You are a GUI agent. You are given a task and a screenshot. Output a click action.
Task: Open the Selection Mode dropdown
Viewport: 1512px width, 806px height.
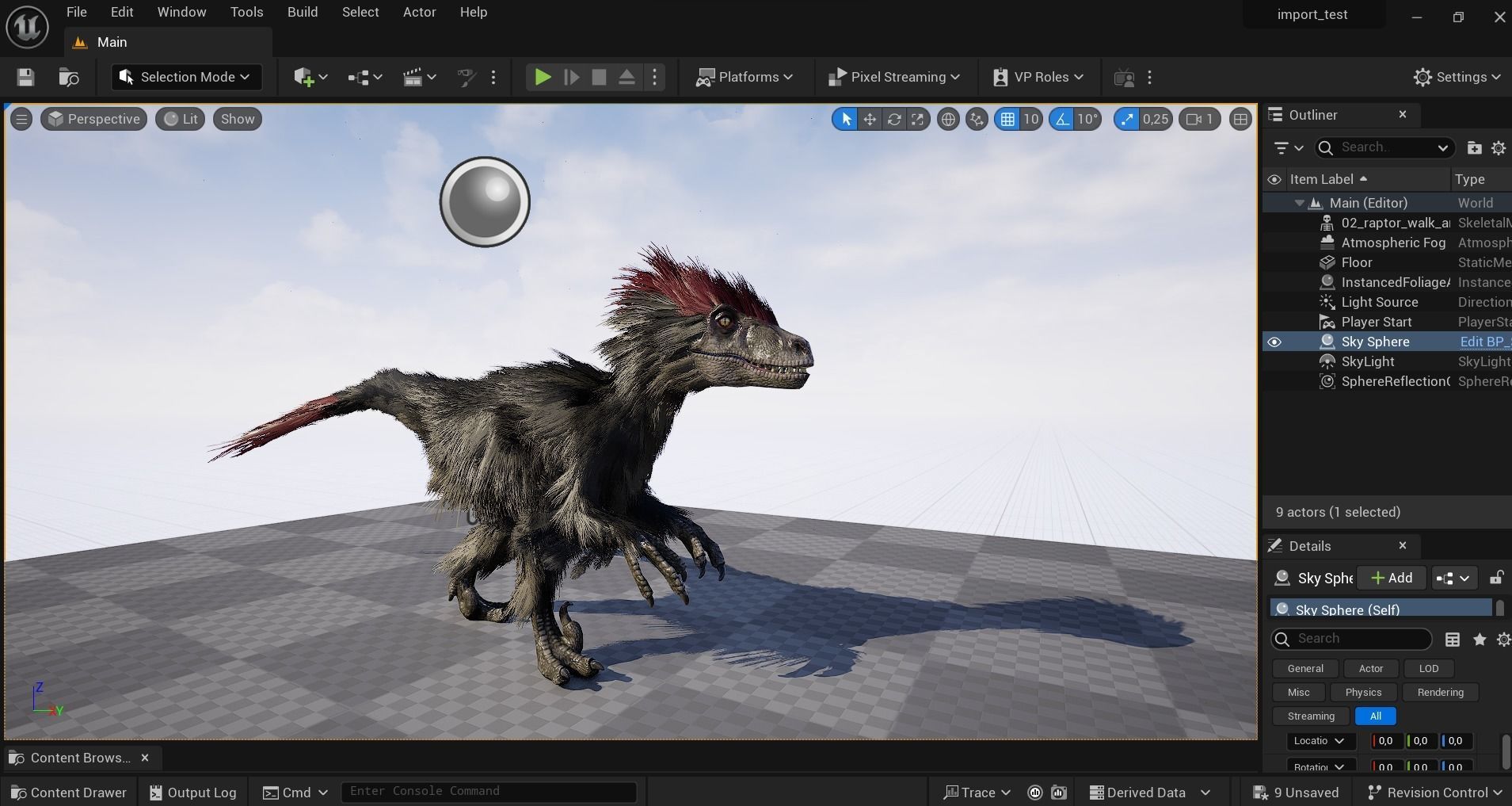(x=186, y=77)
